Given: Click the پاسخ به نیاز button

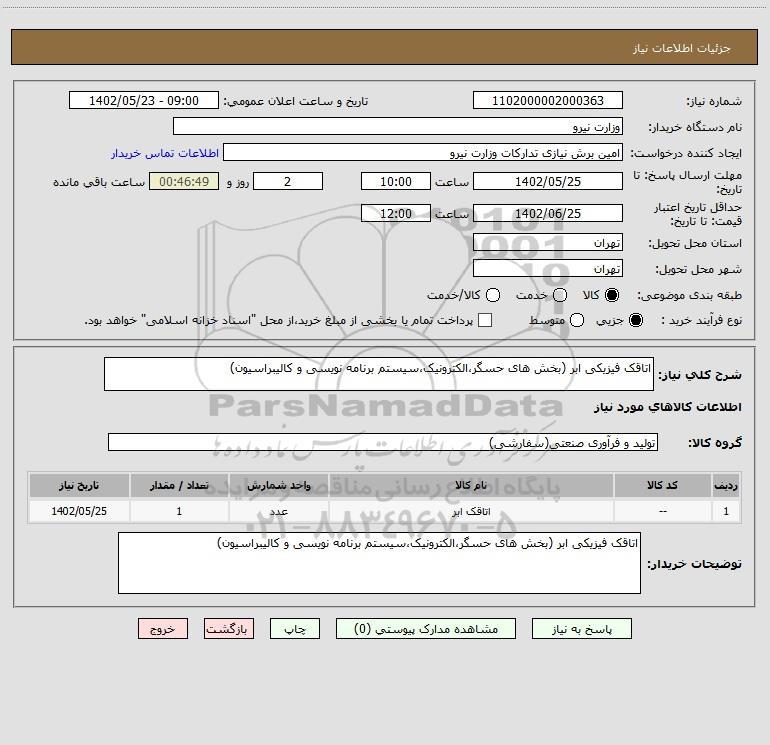Looking at the screenshot, I should pos(581,629).
